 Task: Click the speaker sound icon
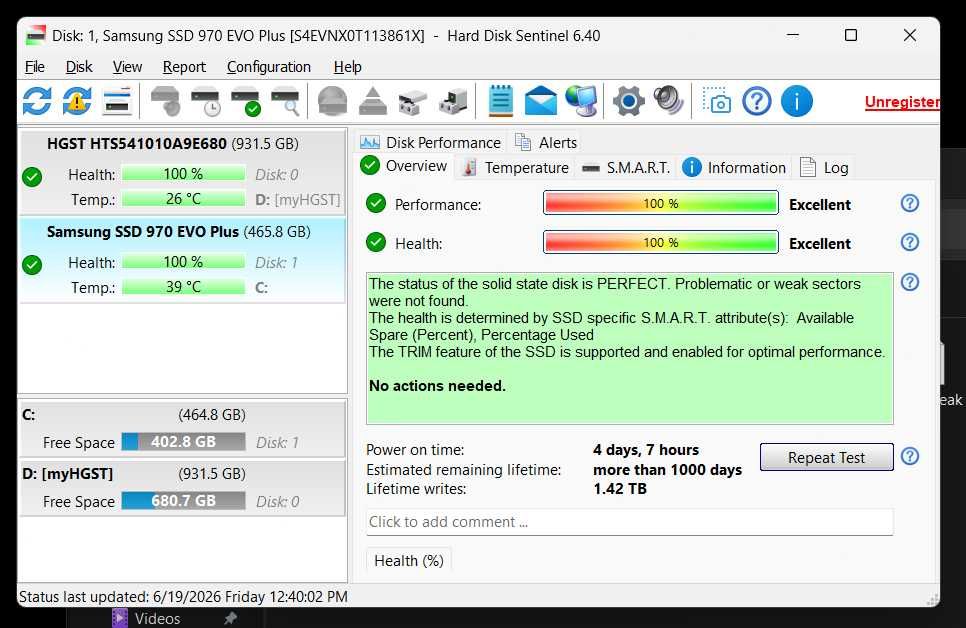click(668, 101)
